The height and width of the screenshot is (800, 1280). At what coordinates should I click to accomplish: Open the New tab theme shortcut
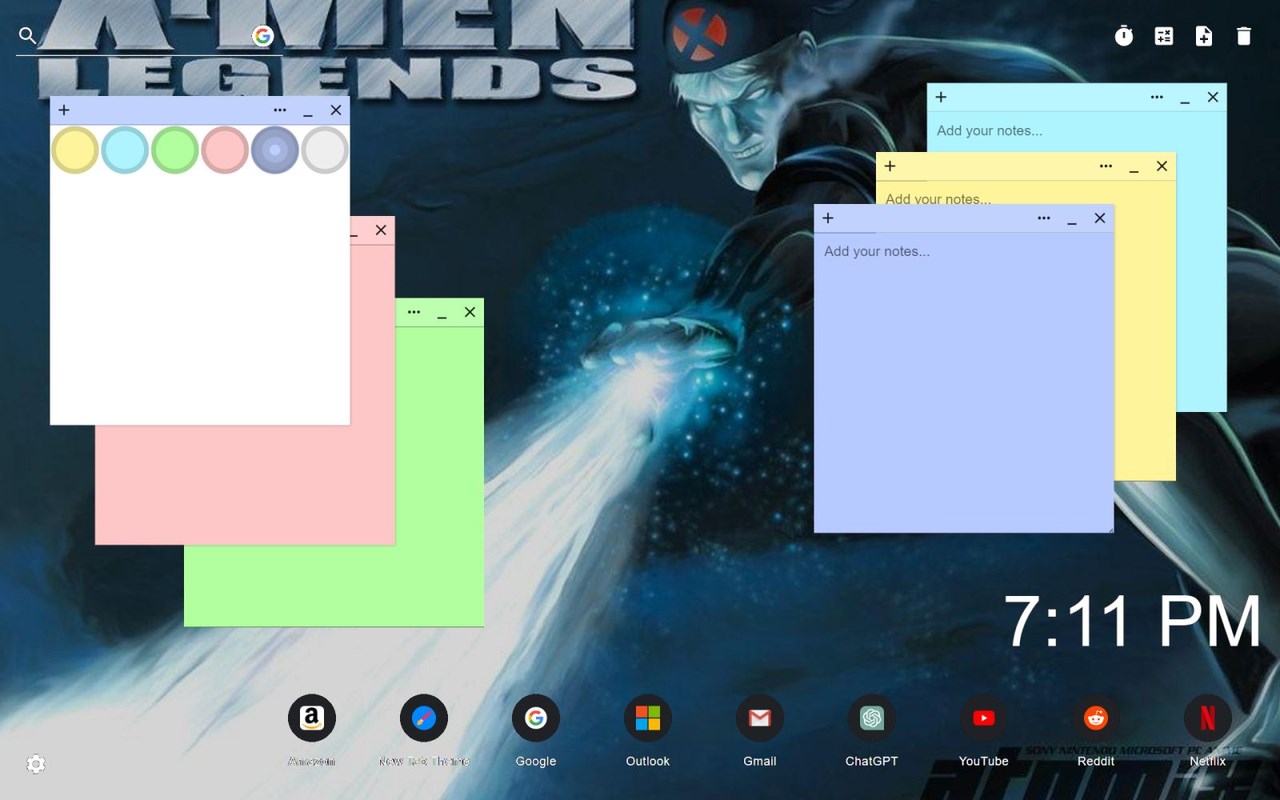click(424, 718)
